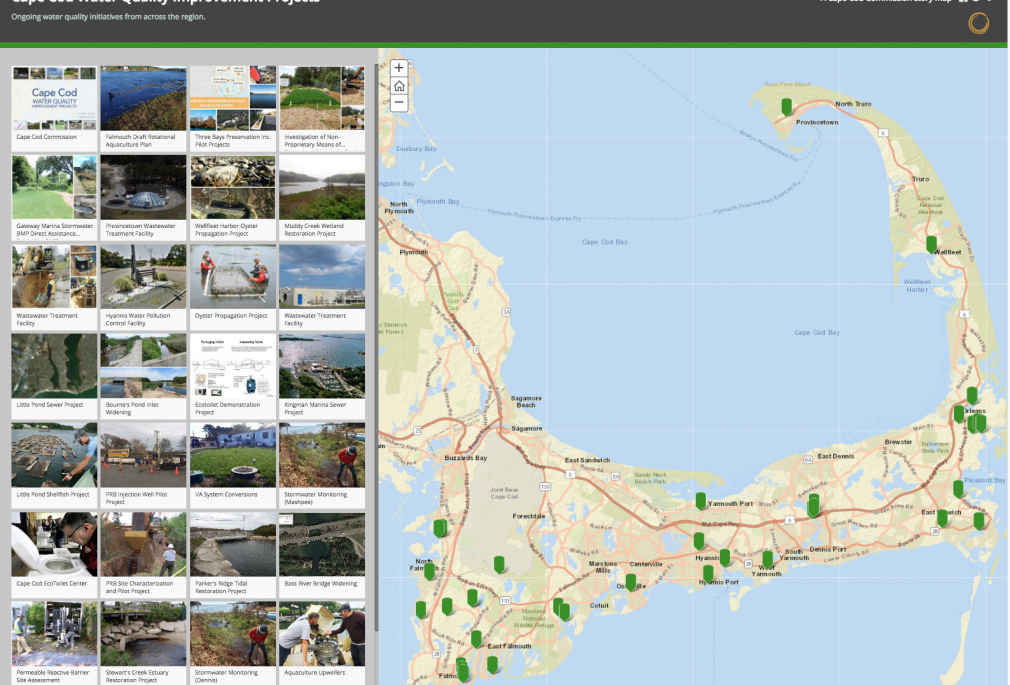
Task: Select the green marker at Osterville
Action: click(x=631, y=582)
